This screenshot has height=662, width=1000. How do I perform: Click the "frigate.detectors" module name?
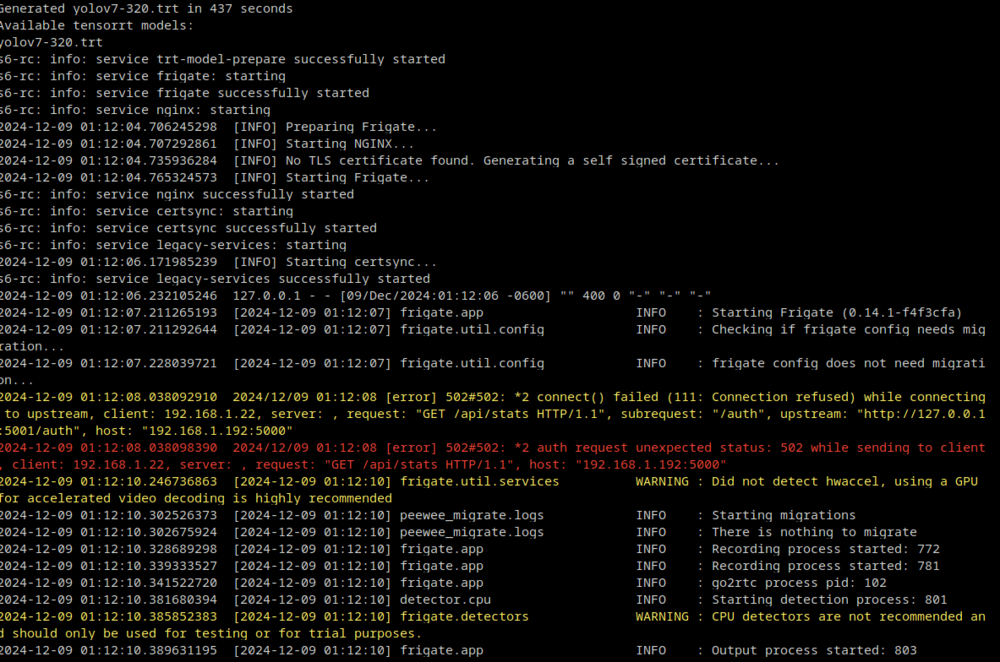pos(464,617)
